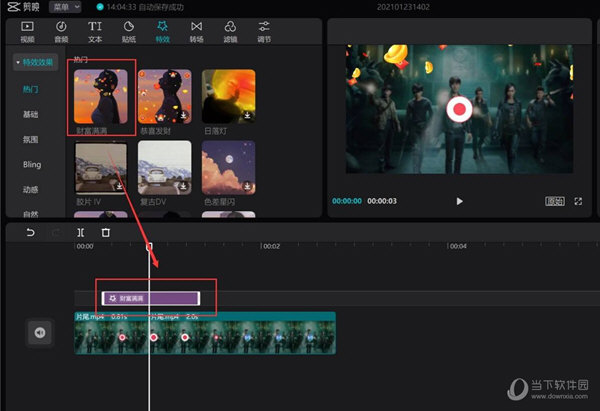This screenshot has height=411, width=600.
Task: Open the 贴纸 (Sticker) panel
Action: click(129, 30)
